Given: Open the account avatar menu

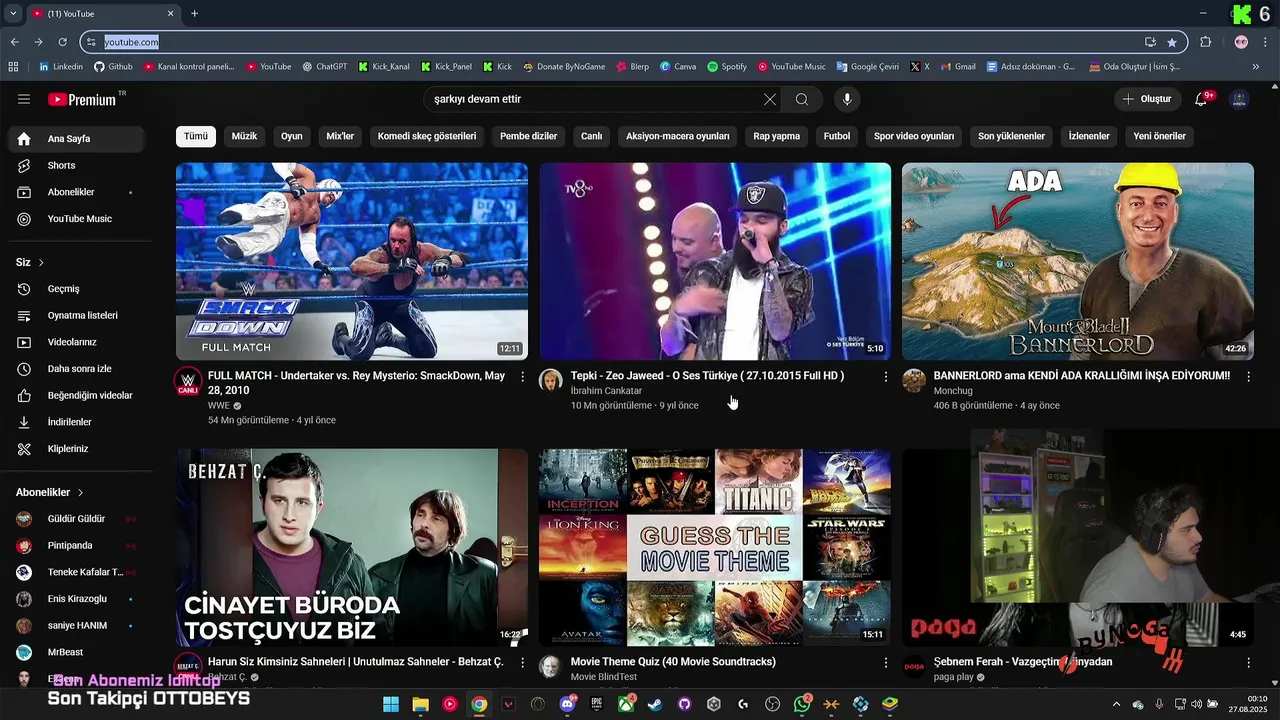Looking at the screenshot, I should point(1239,99).
